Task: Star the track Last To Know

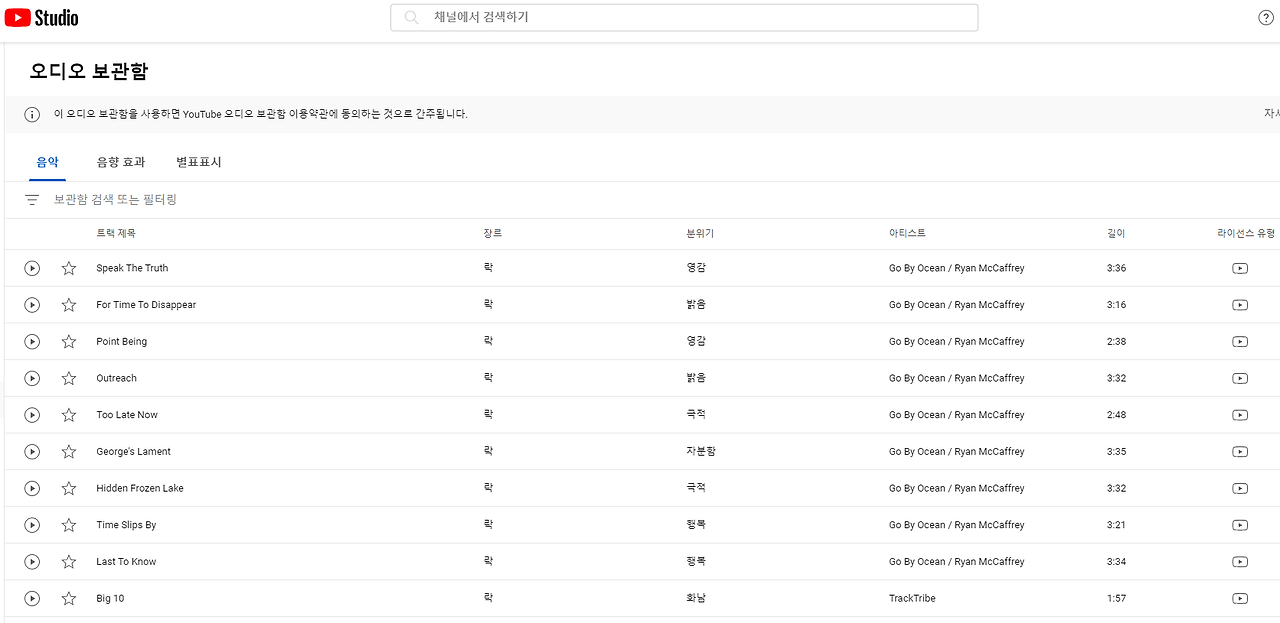Action: [x=69, y=562]
